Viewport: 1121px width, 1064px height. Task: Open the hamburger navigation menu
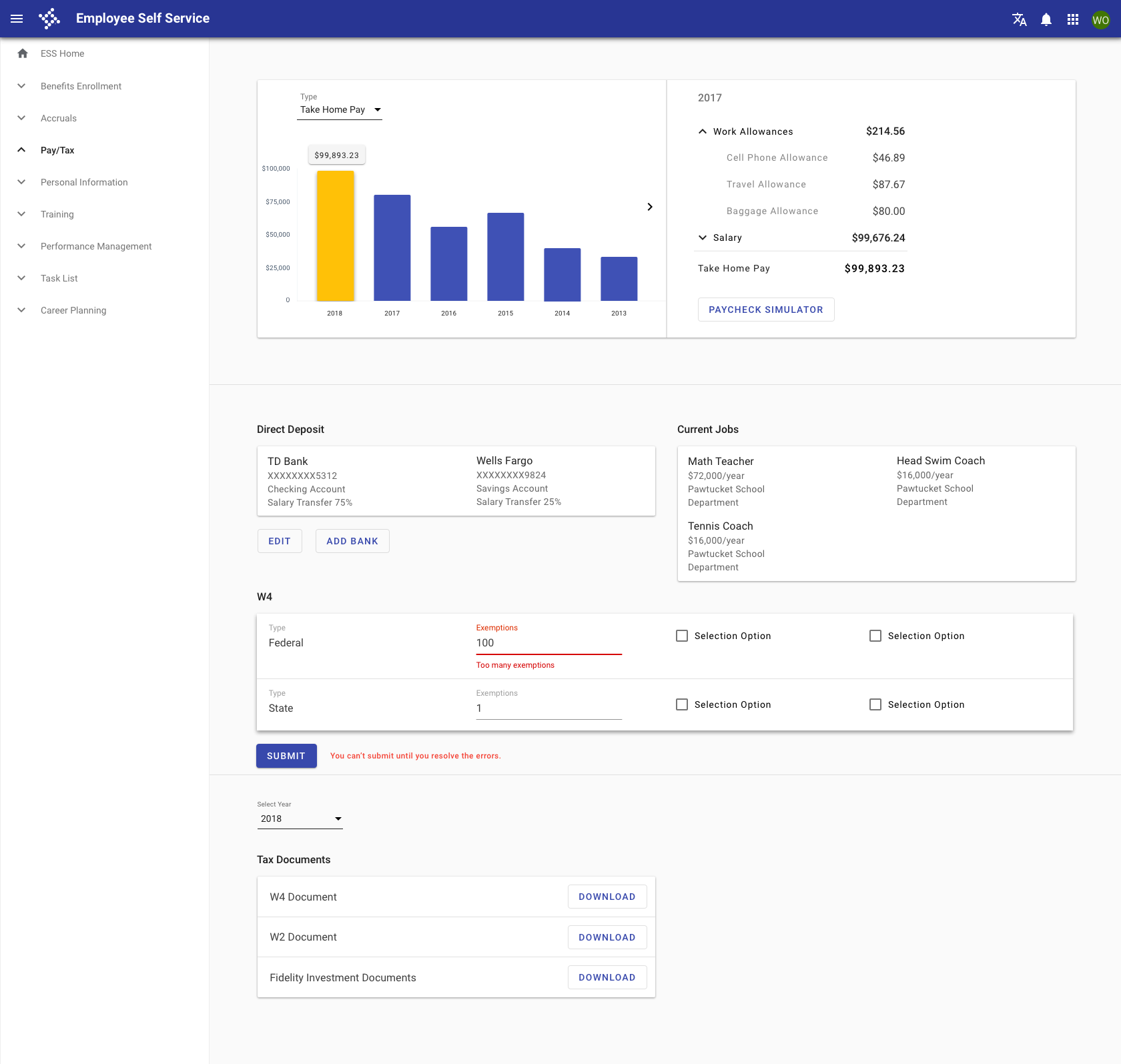tap(17, 19)
